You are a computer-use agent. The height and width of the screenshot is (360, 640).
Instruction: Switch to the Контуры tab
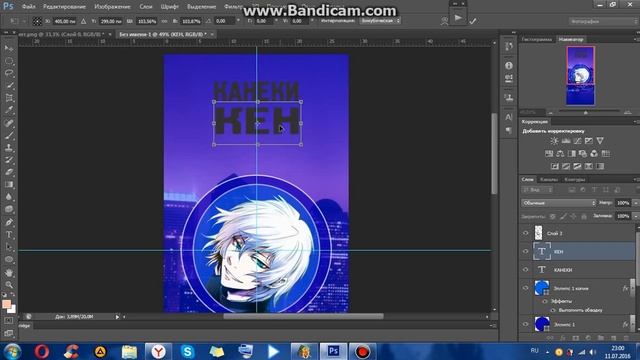point(575,180)
